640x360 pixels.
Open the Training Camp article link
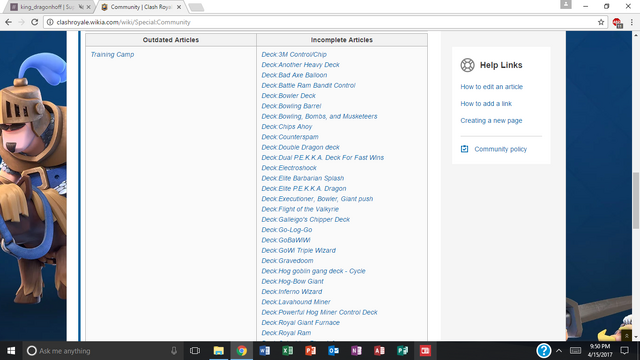tap(112, 54)
